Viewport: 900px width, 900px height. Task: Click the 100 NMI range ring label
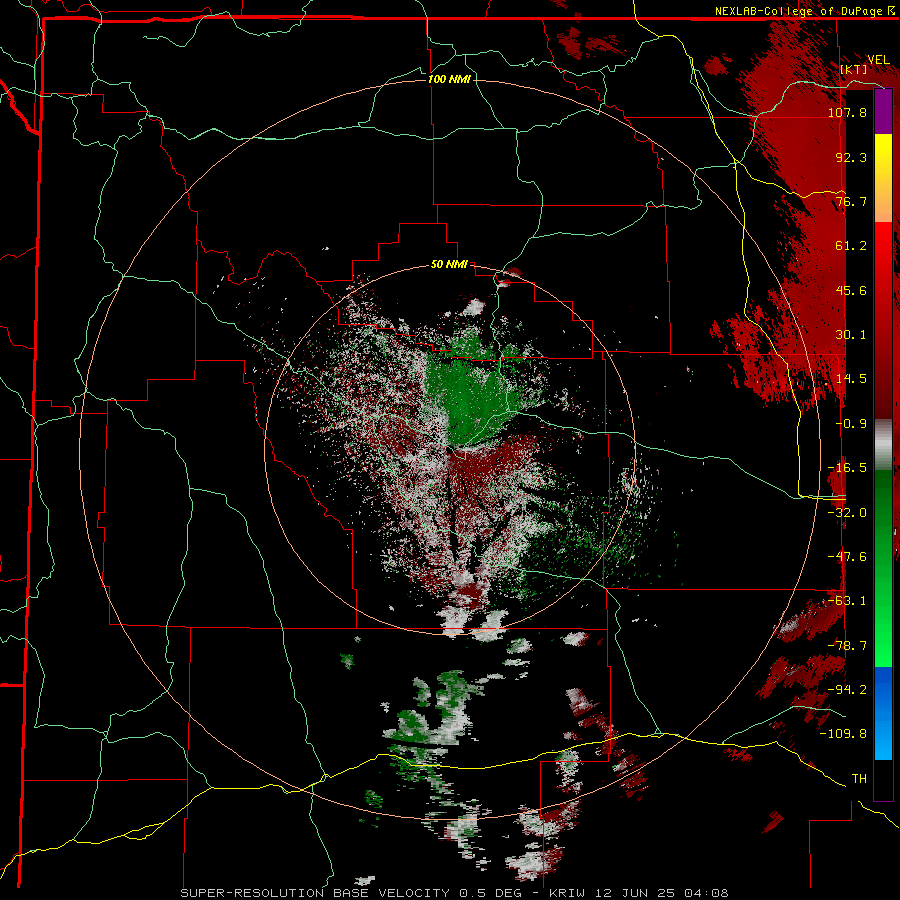(449, 79)
